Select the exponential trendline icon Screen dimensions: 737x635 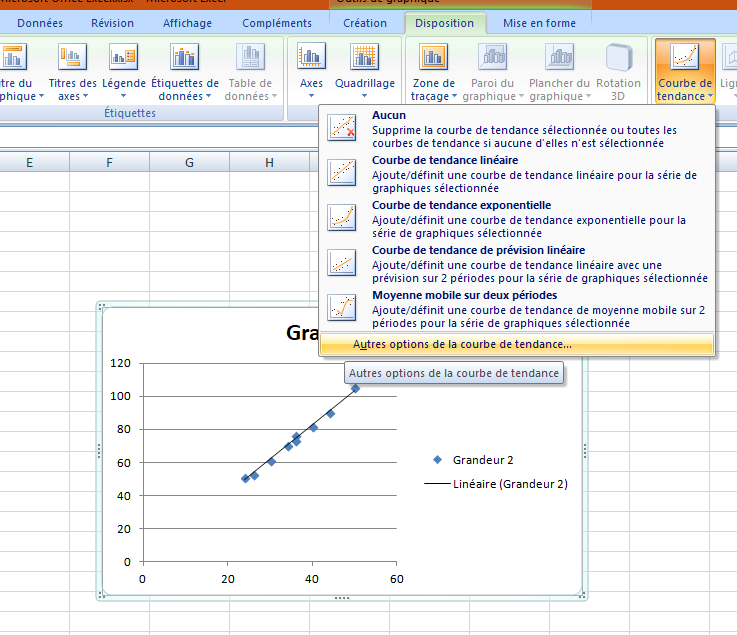(342, 218)
